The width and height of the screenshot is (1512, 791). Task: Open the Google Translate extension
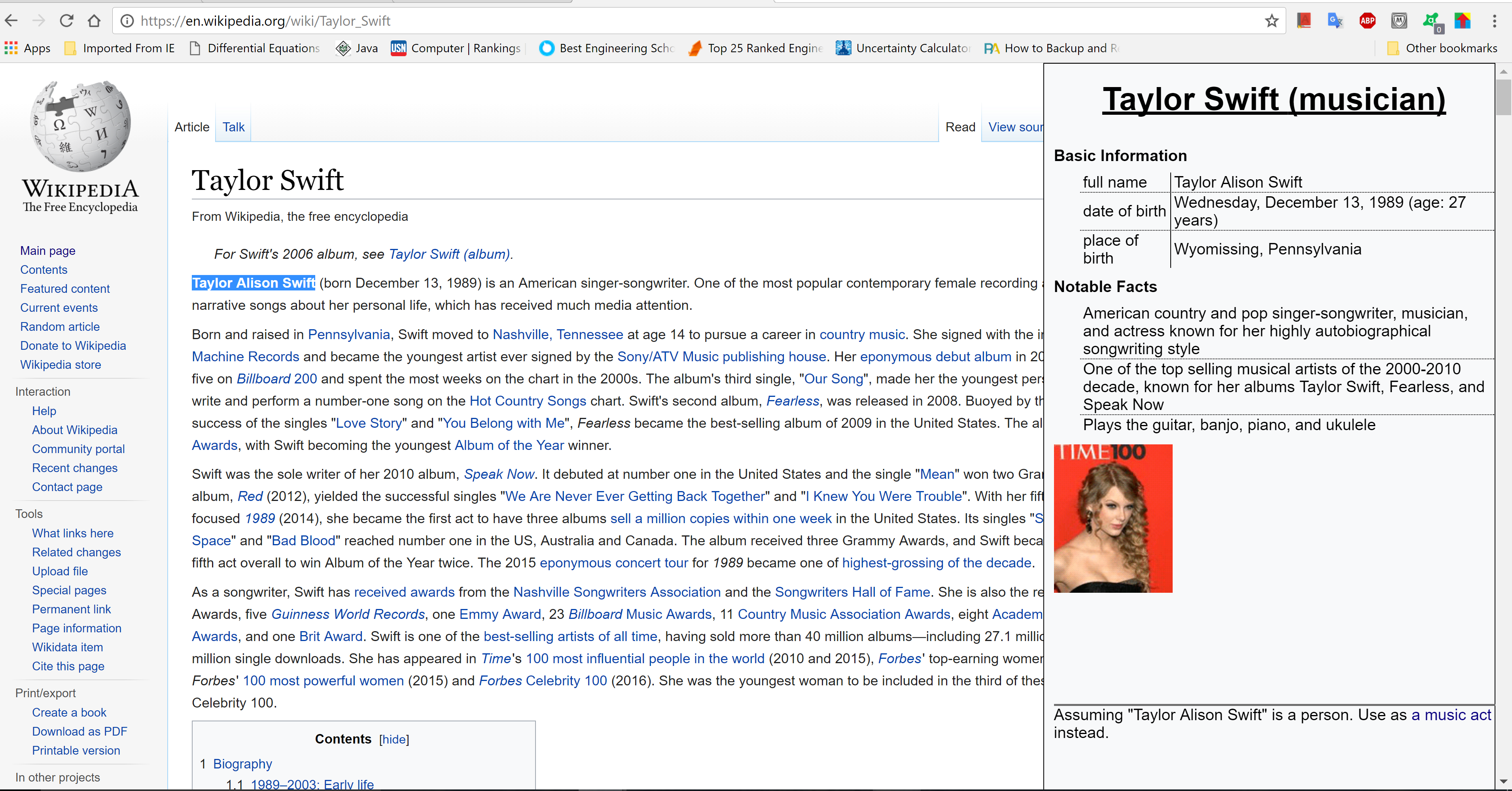pos(1335,21)
